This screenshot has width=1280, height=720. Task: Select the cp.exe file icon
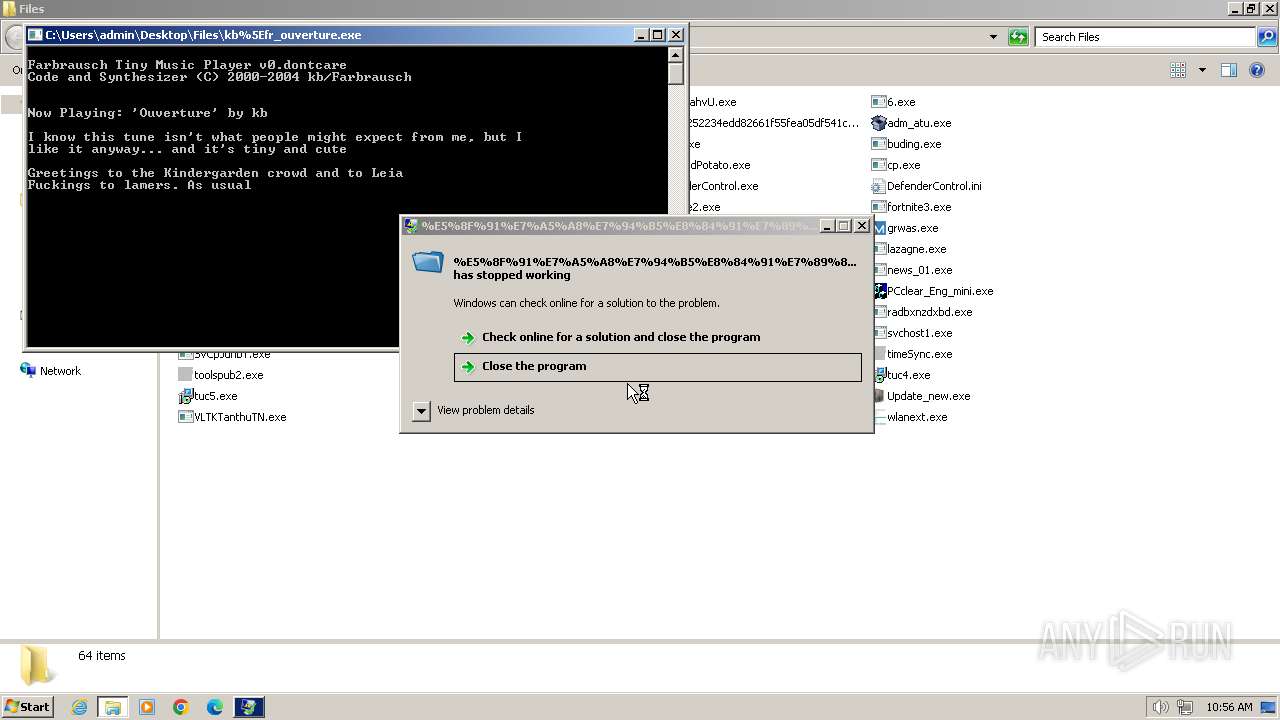879,165
